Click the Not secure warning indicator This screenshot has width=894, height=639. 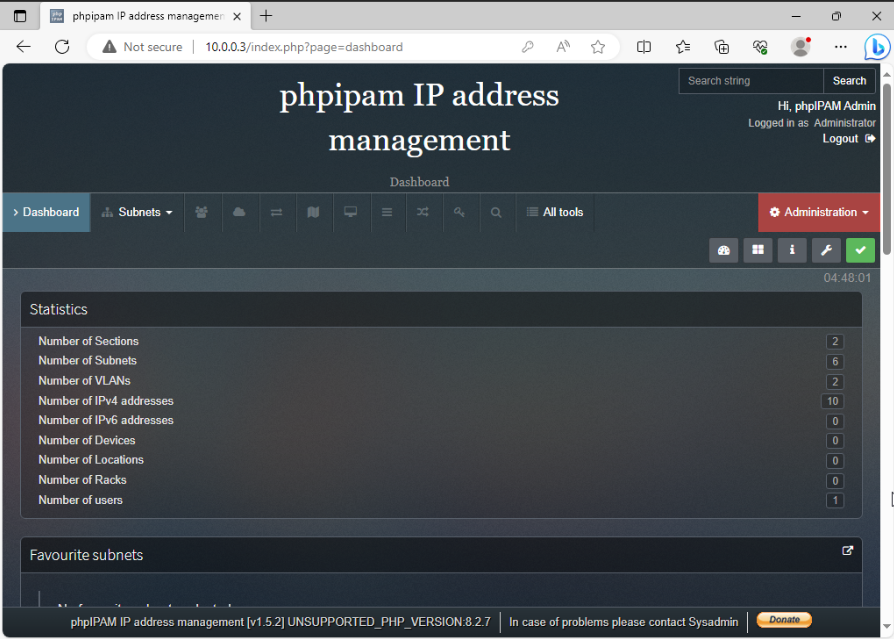(143, 47)
